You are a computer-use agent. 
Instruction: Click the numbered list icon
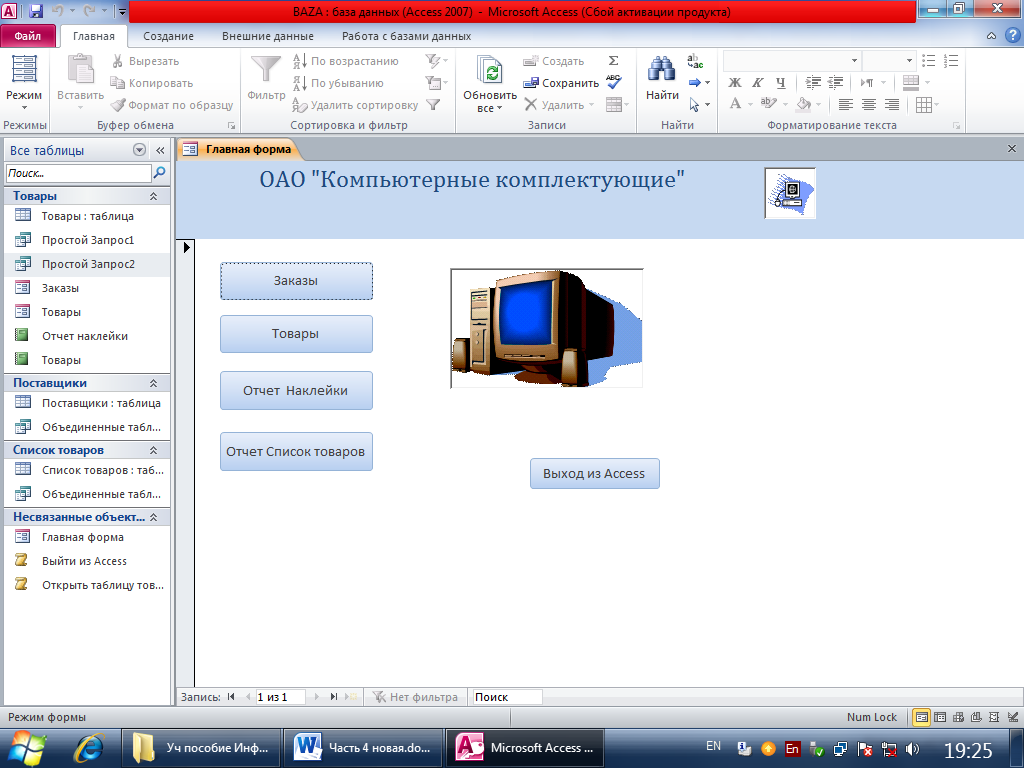click(951, 61)
